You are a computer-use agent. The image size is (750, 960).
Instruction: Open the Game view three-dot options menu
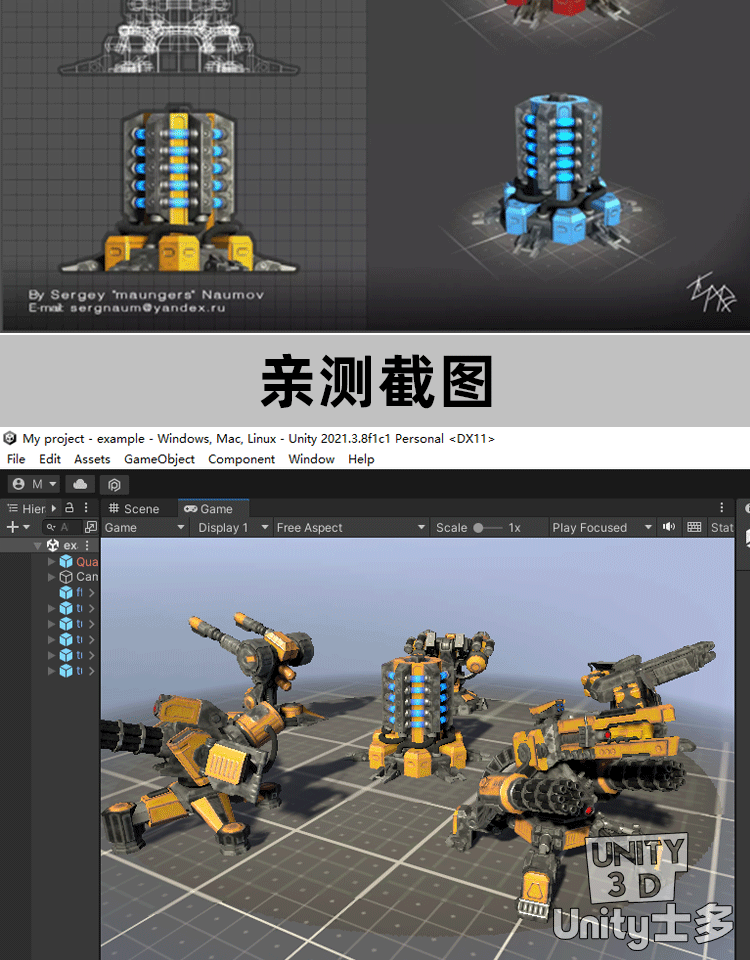(722, 508)
